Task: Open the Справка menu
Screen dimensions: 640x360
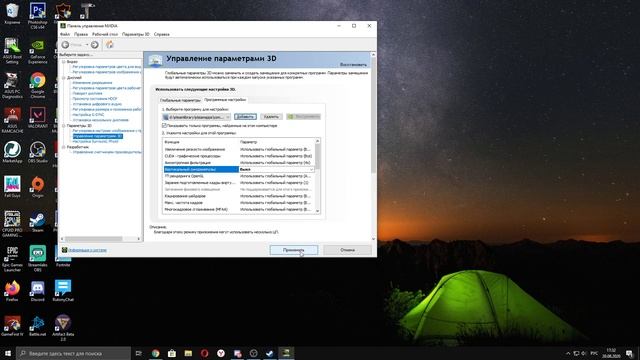Action: [x=162, y=34]
